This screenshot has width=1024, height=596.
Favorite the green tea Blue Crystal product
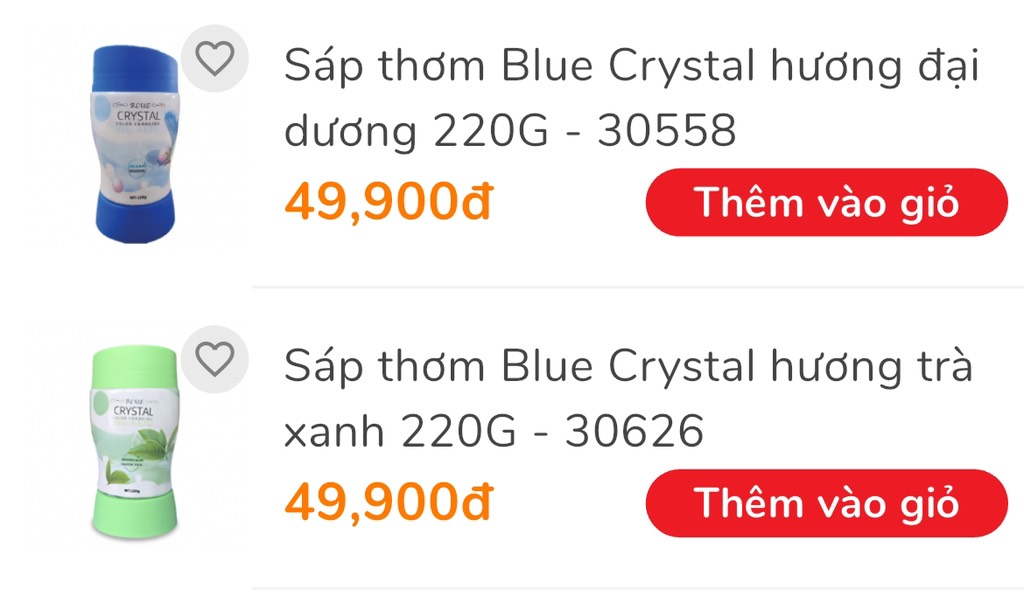pos(215,359)
